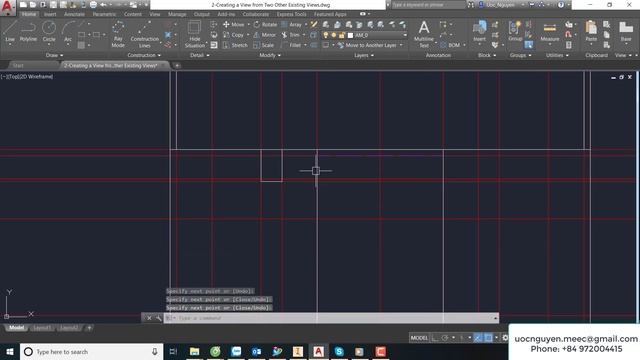Click the Hide Situation tool
Image resolution: width=640 pixels, height=360 pixels.
coord(195,35)
